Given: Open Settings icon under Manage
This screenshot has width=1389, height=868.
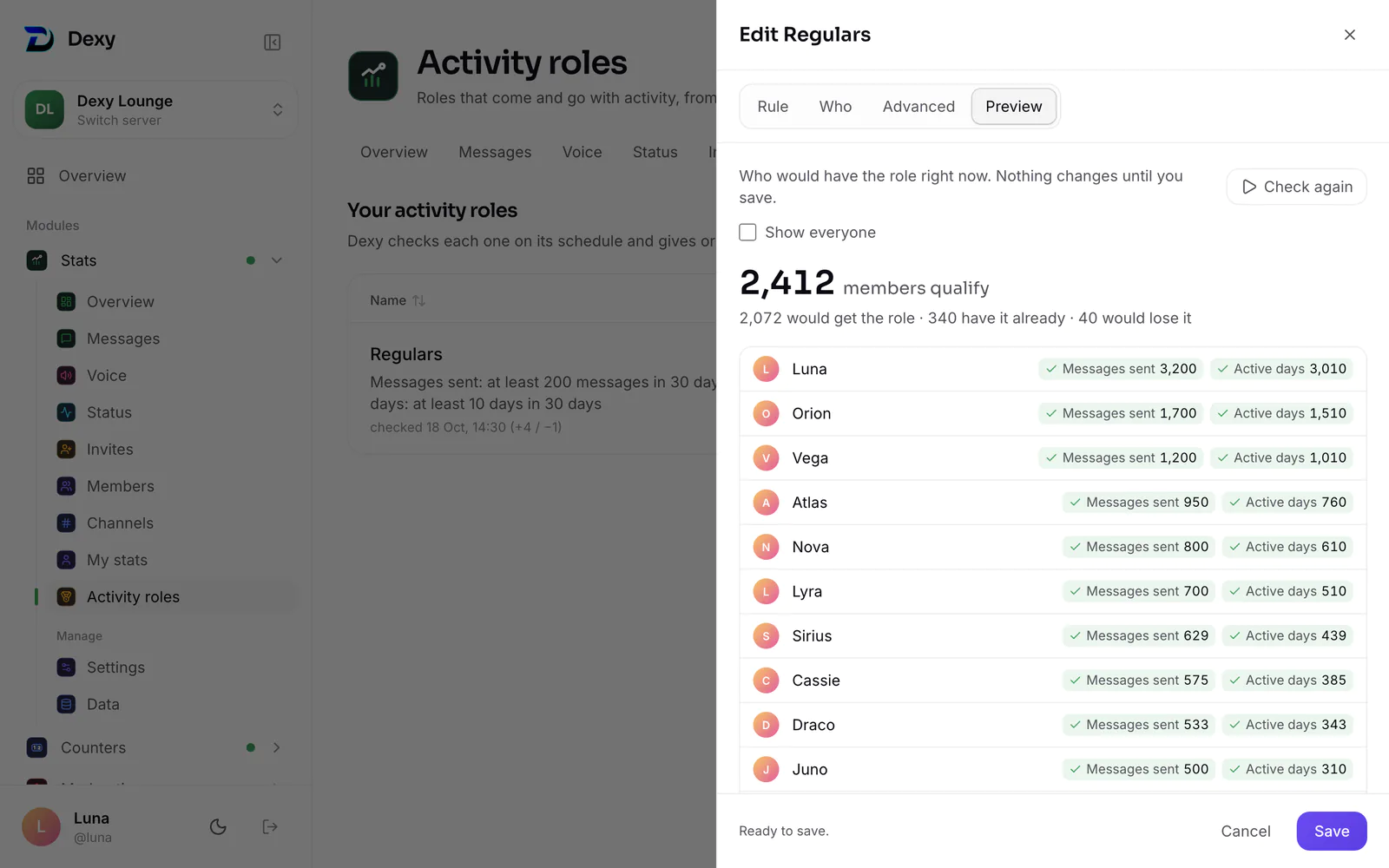Looking at the screenshot, I should pos(66,667).
